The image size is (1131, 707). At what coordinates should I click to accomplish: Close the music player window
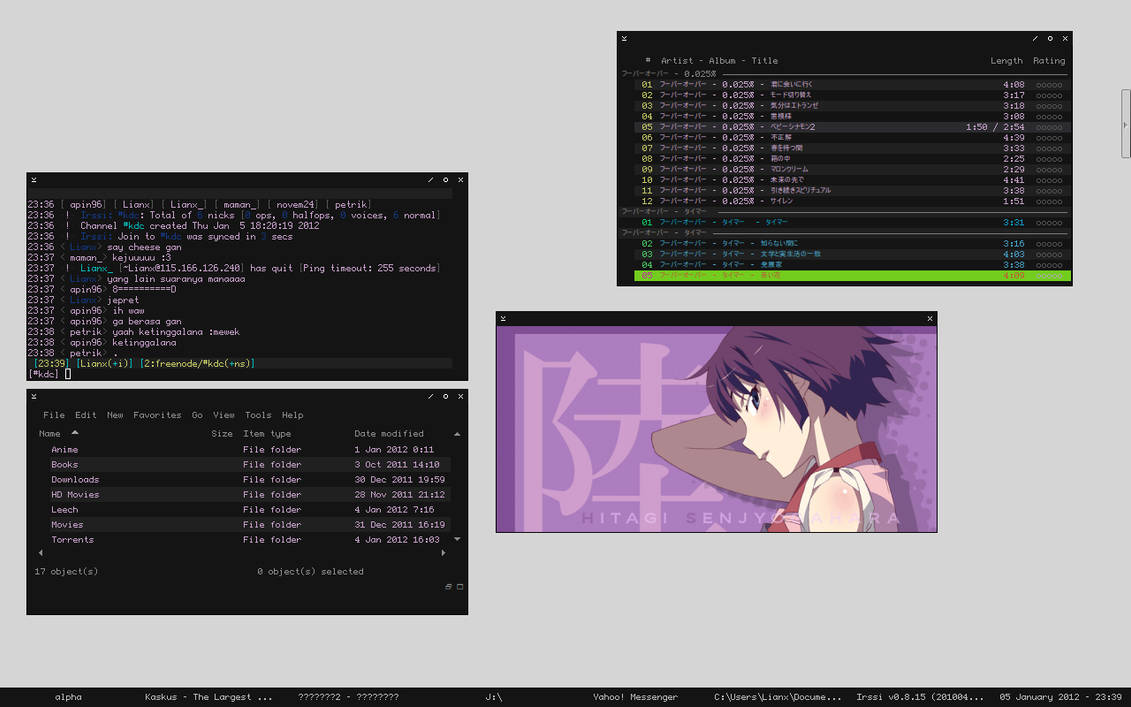1065,38
